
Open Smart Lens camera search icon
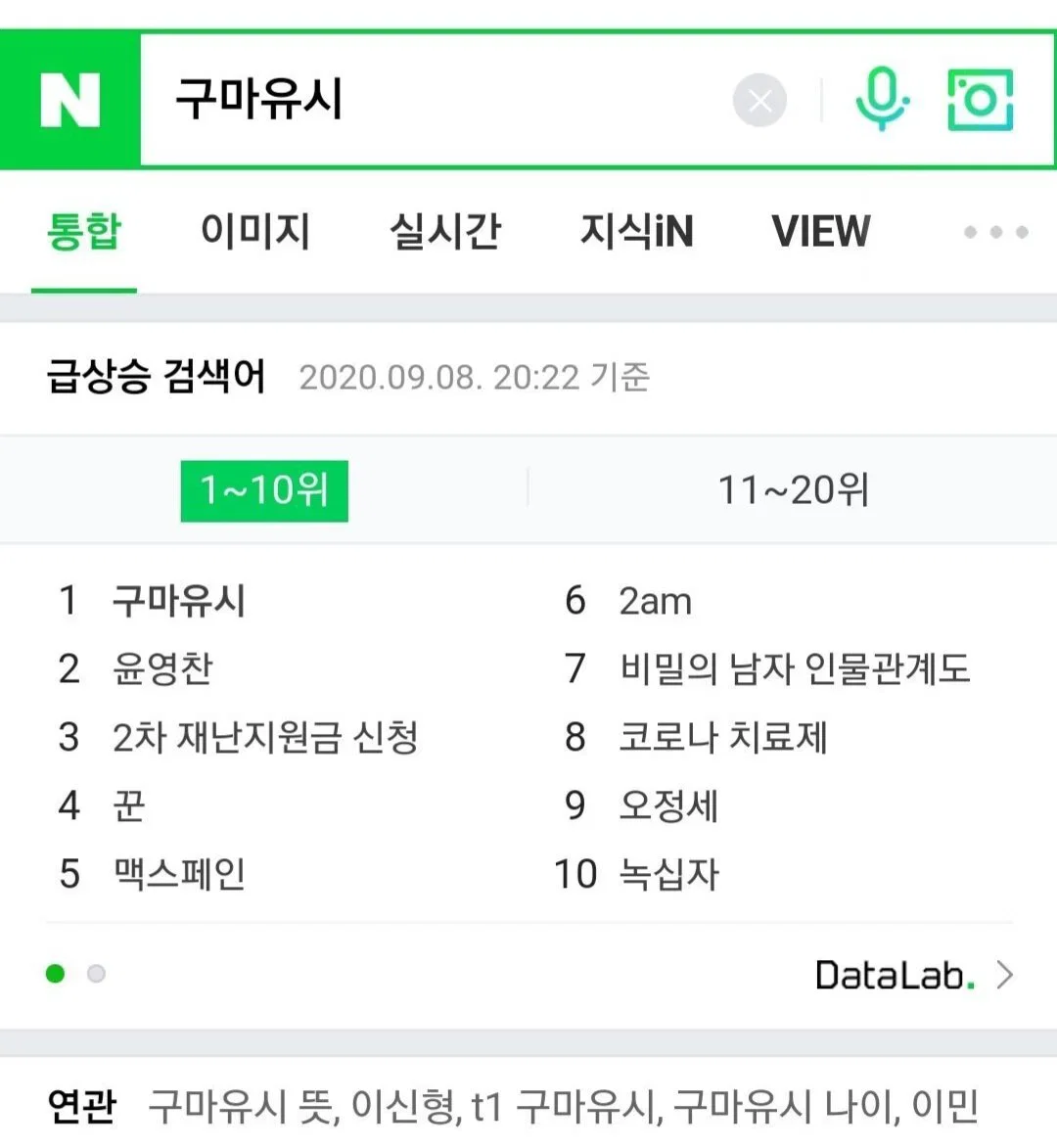980,100
